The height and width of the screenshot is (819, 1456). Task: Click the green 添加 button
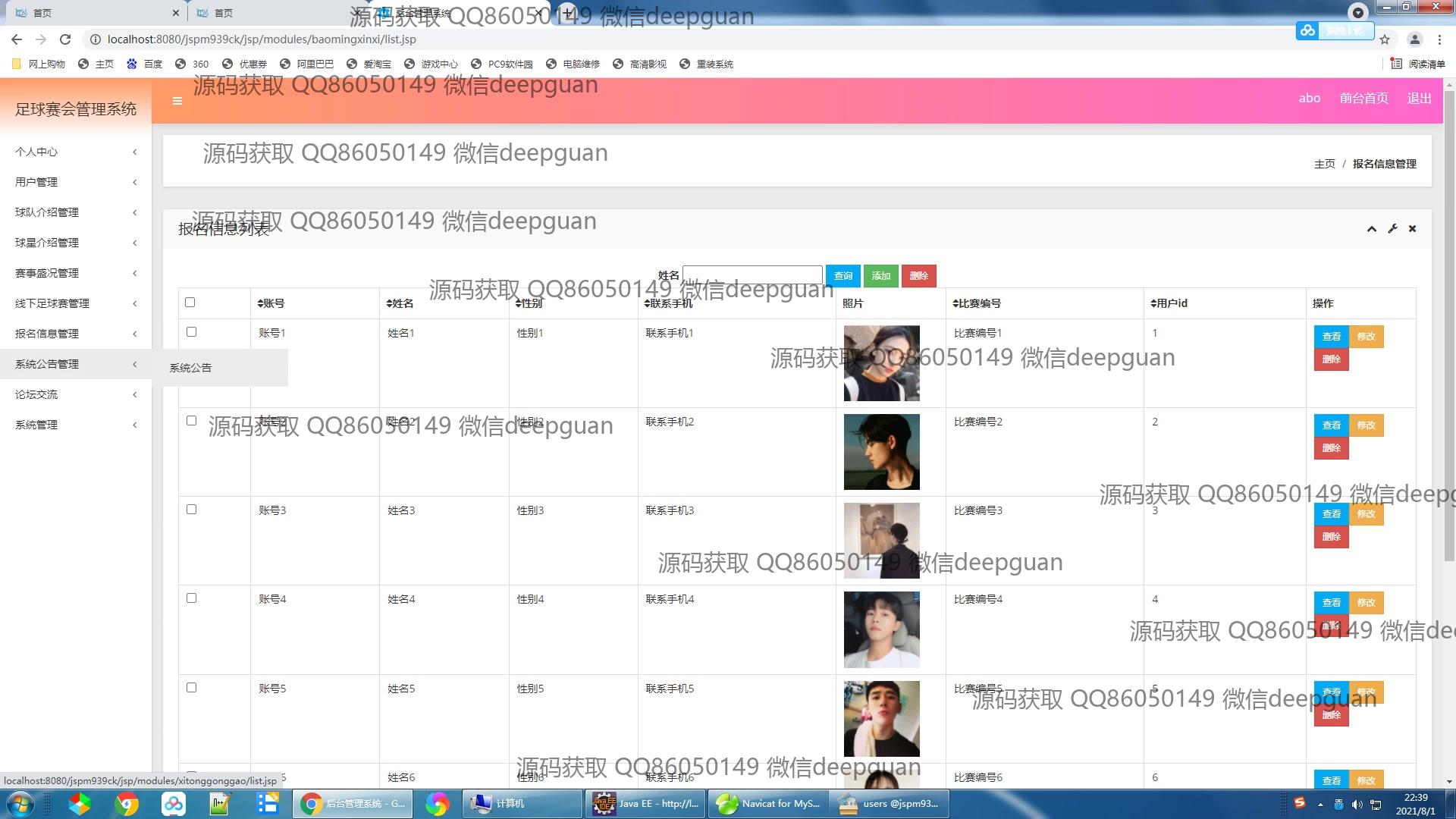click(880, 276)
